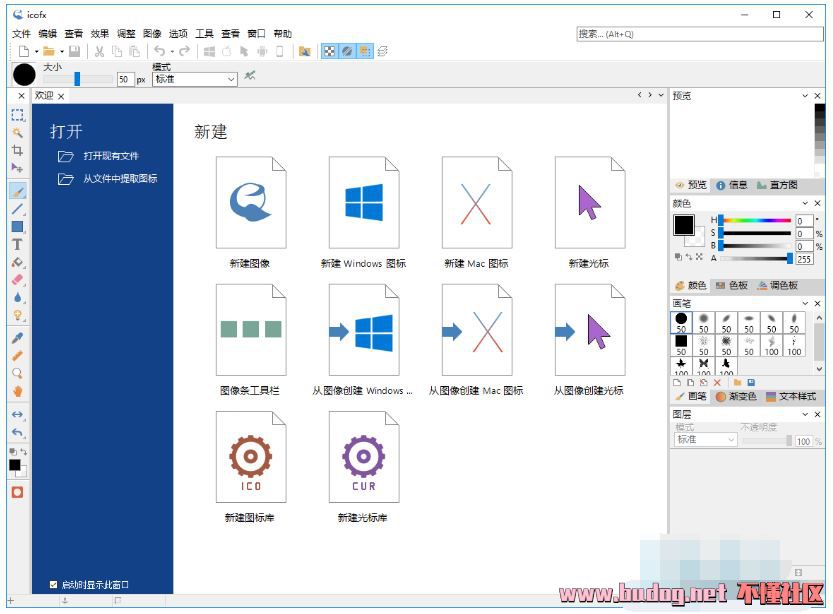The height and width of the screenshot is (614, 833).
Task: Select the filled rectangle shape tool
Action: 18,227
